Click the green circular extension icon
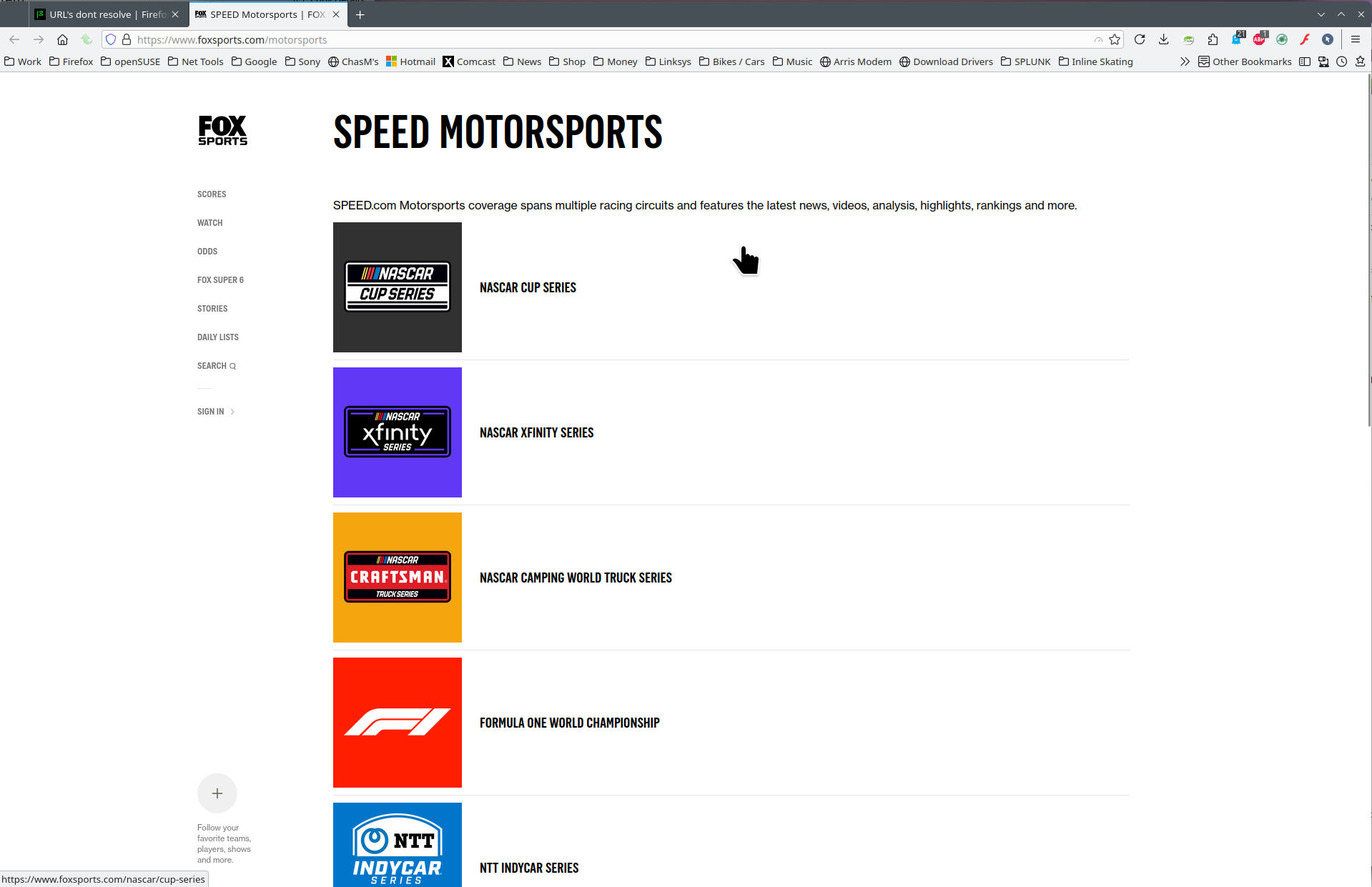The height and width of the screenshot is (887, 1372). pyautogui.click(x=1282, y=40)
